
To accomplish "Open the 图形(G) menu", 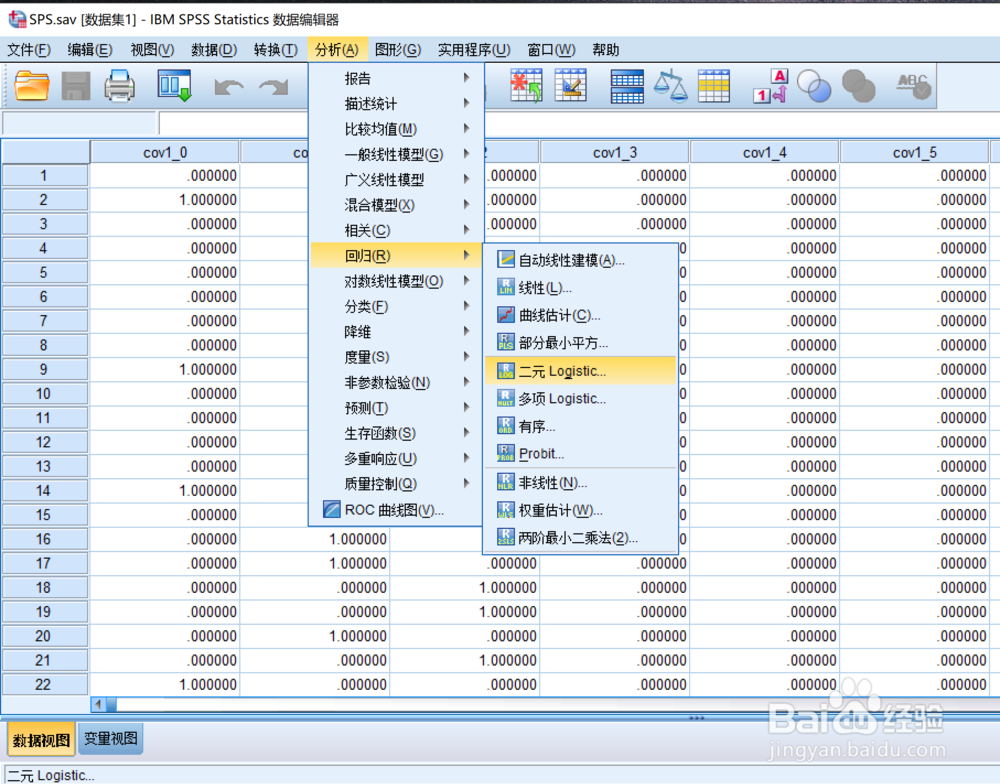I will pos(398,50).
